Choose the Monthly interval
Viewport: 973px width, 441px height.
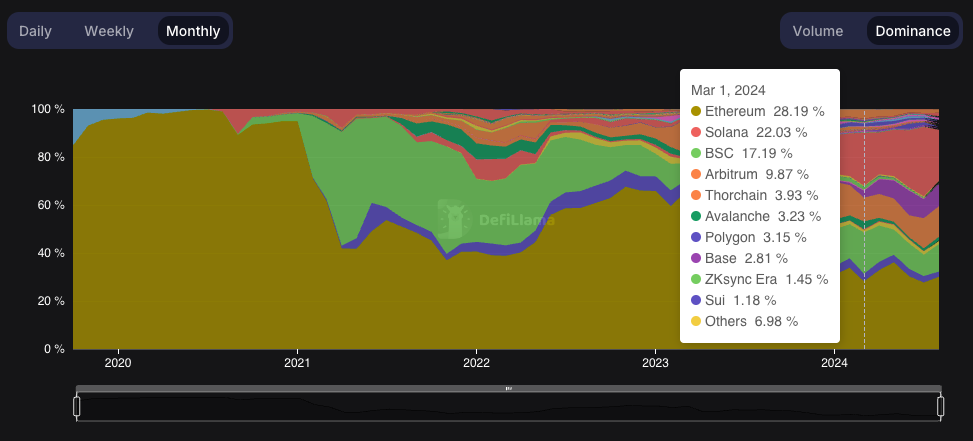tap(193, 31)
